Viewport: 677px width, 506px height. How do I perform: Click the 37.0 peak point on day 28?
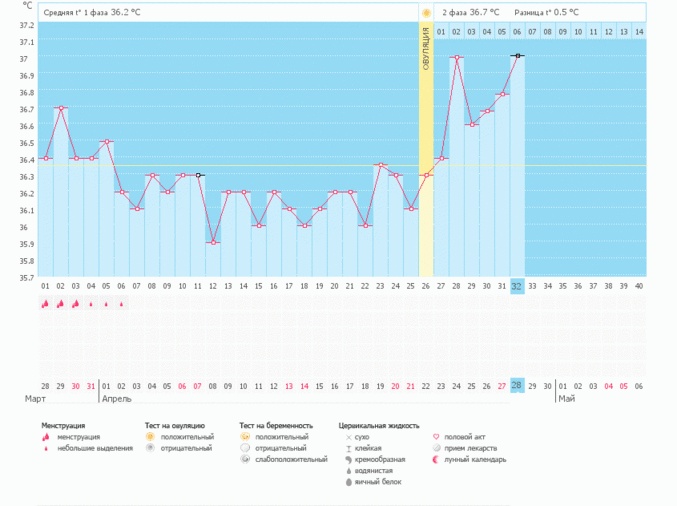coord(456,58)
